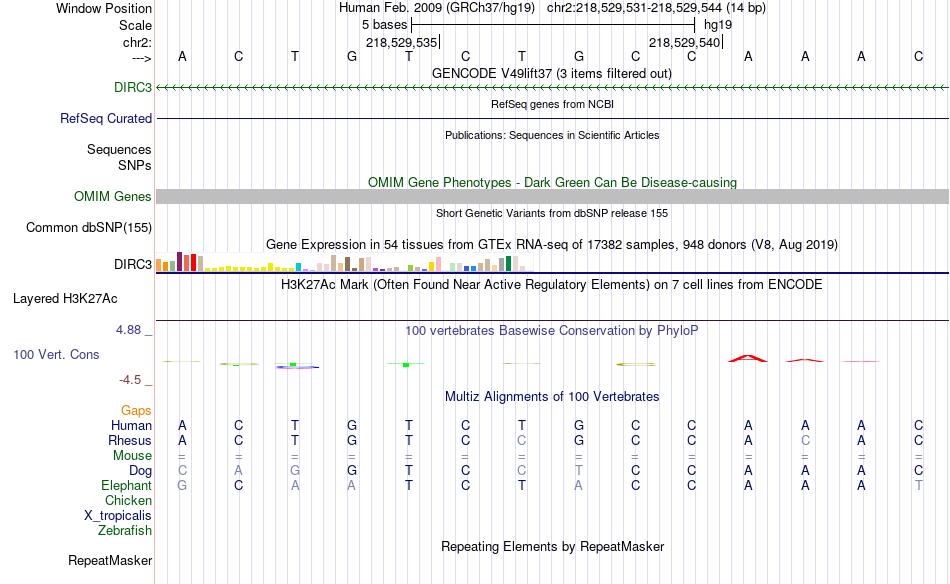
Task: Click the ---> base sequence direction arrow
Action: click(141, 58)
